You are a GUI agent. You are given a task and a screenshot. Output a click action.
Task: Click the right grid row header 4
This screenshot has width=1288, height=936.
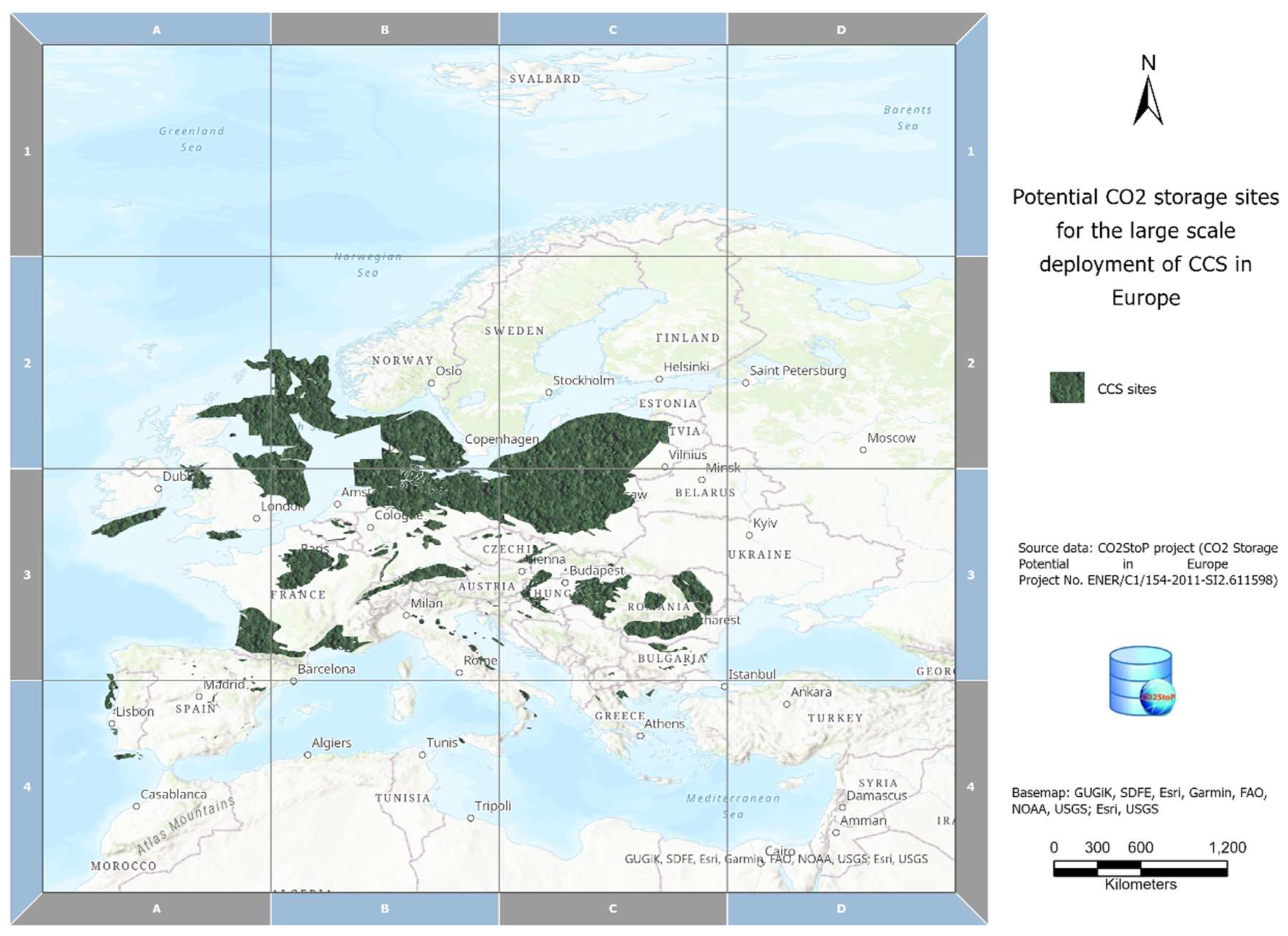pyautogui.click(x=971, y=787)
